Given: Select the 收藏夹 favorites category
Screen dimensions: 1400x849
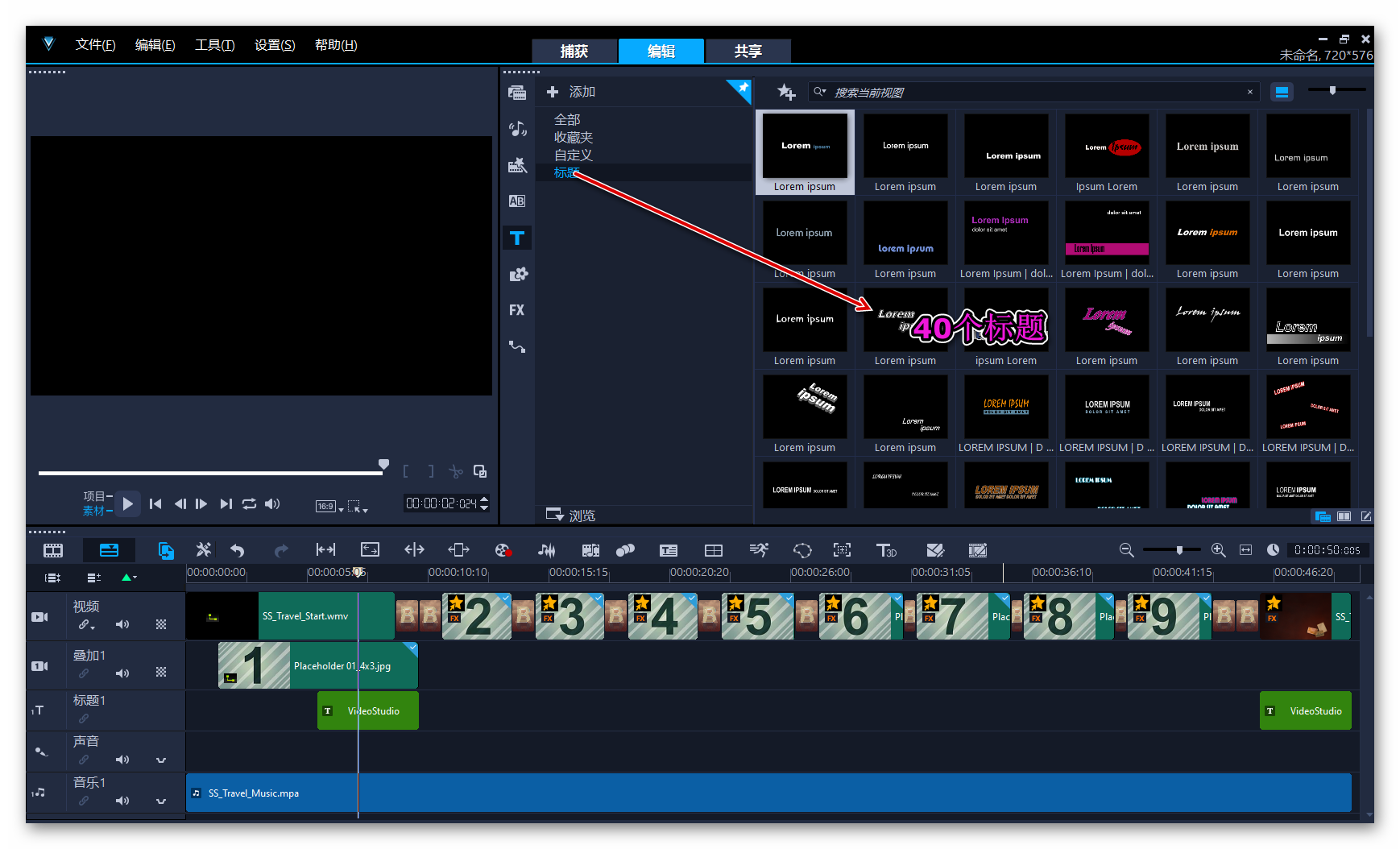Looking at the screenshot, I should coord(574,137).
